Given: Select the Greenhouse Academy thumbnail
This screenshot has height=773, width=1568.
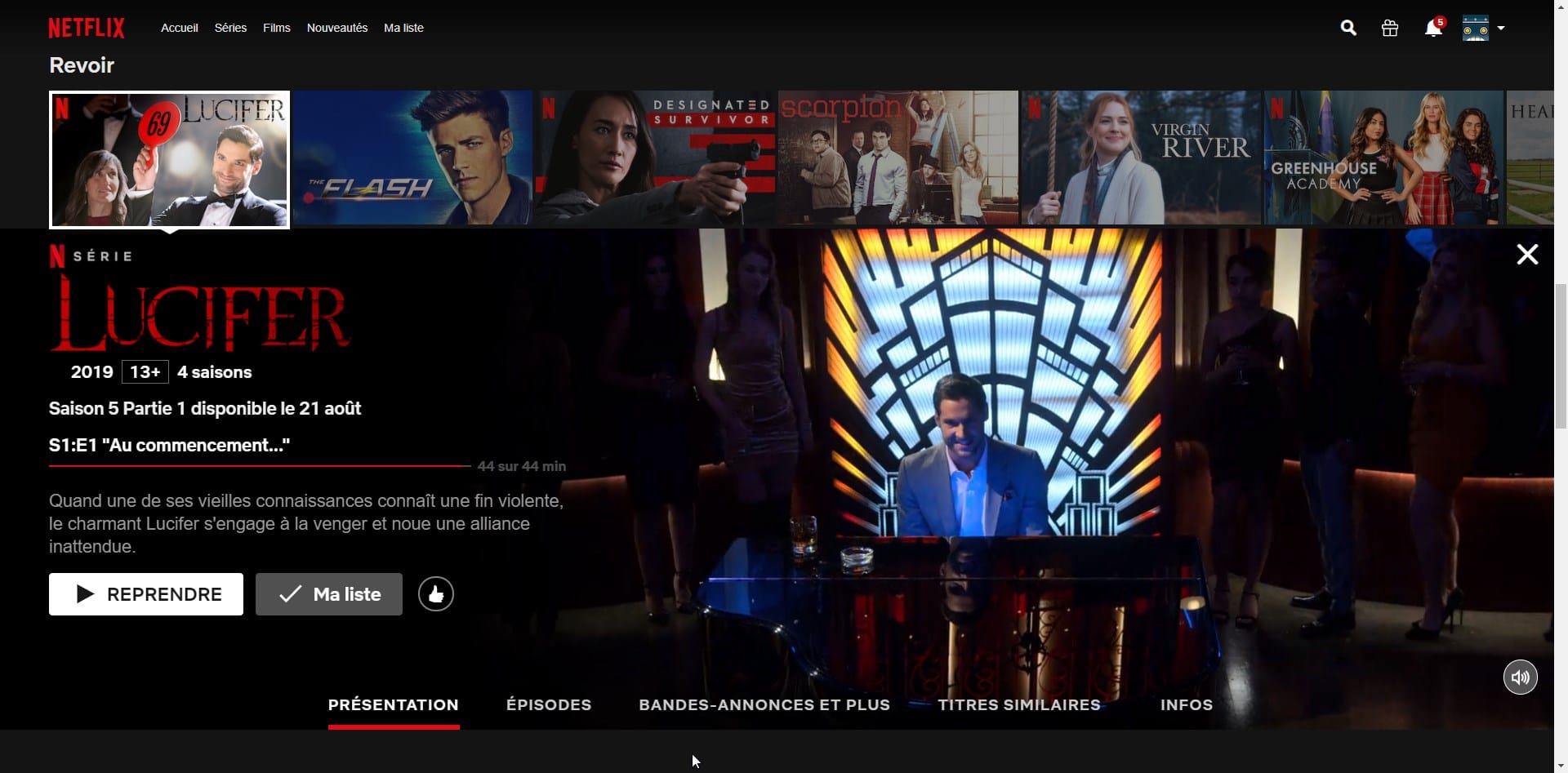Looking at the screenshot, I should pos(1383,158).
